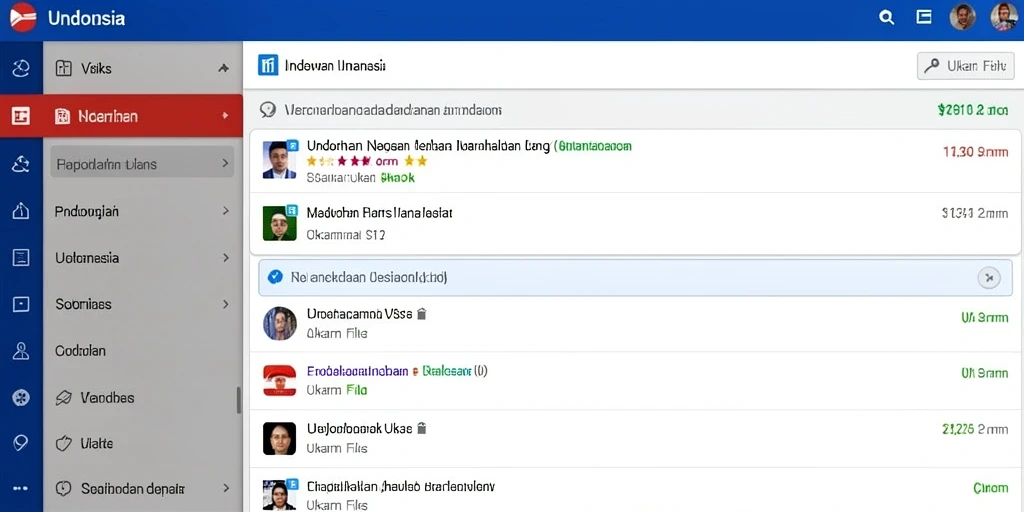Expand the Noenhan arrow
Viewport: 1024px width, 512px height.
[225, 116]
